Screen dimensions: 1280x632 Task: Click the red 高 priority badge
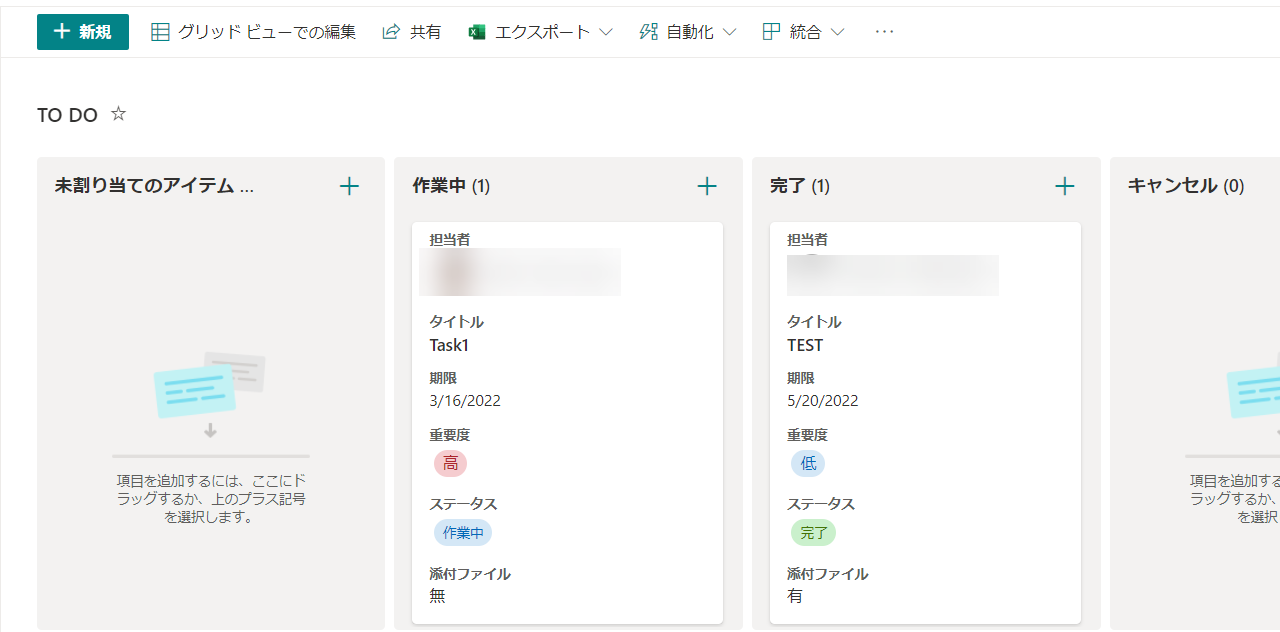pos(450,463)
